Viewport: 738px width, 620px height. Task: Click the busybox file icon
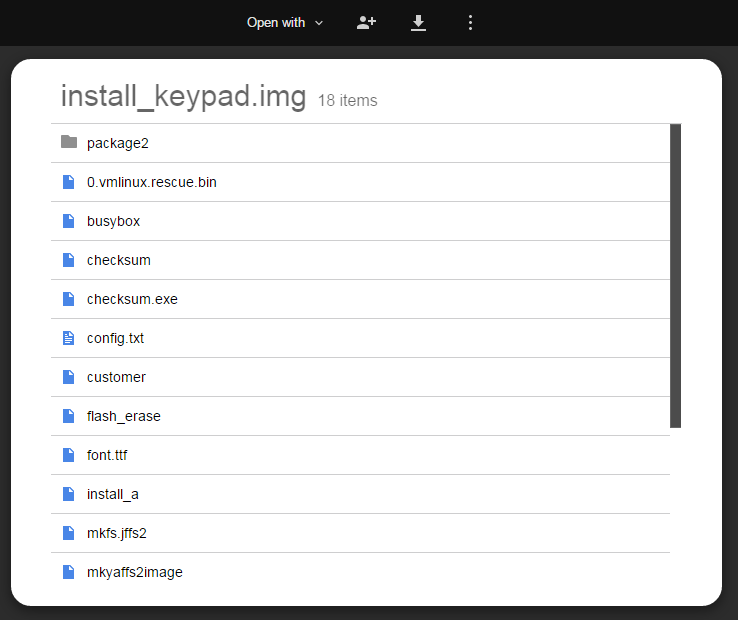point(69,221)
